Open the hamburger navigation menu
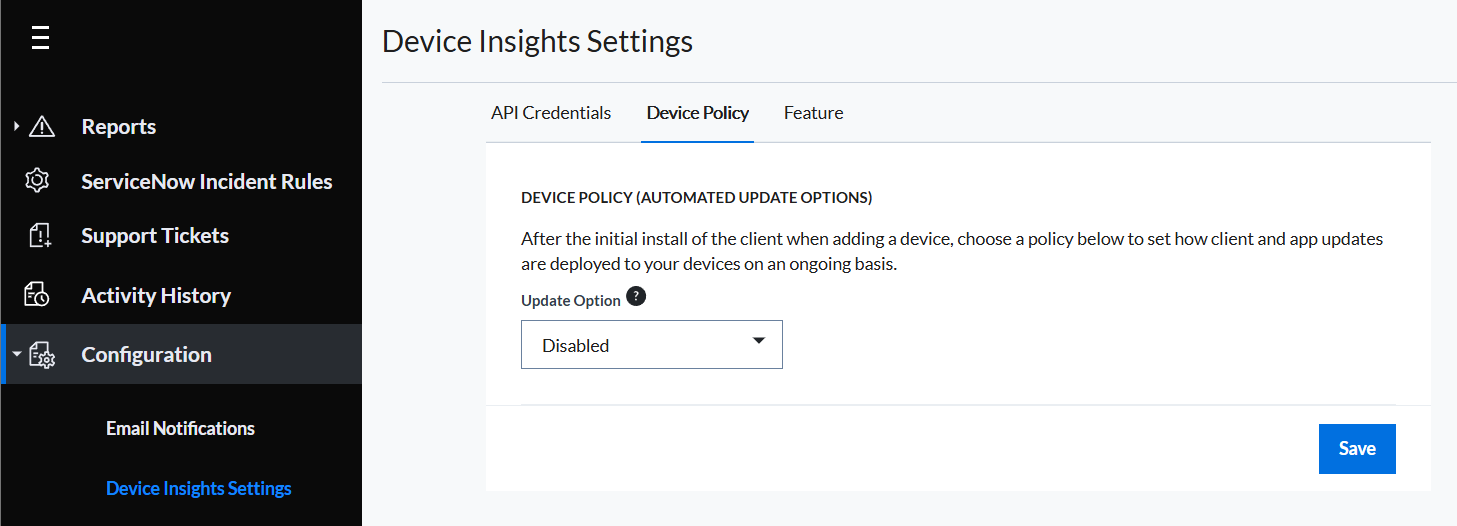1457x526 pixels. coord(40,38)
